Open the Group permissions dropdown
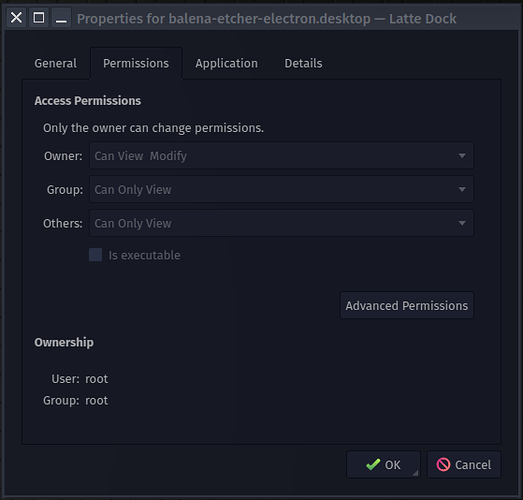 (281, 189)
